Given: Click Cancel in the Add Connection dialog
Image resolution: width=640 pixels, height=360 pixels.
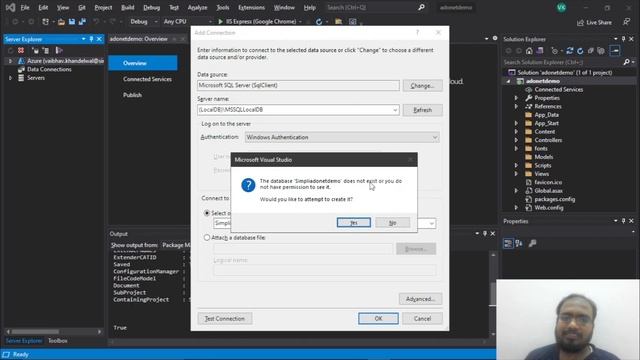Looking at the screenshot, I should click(x=422, y=318).
